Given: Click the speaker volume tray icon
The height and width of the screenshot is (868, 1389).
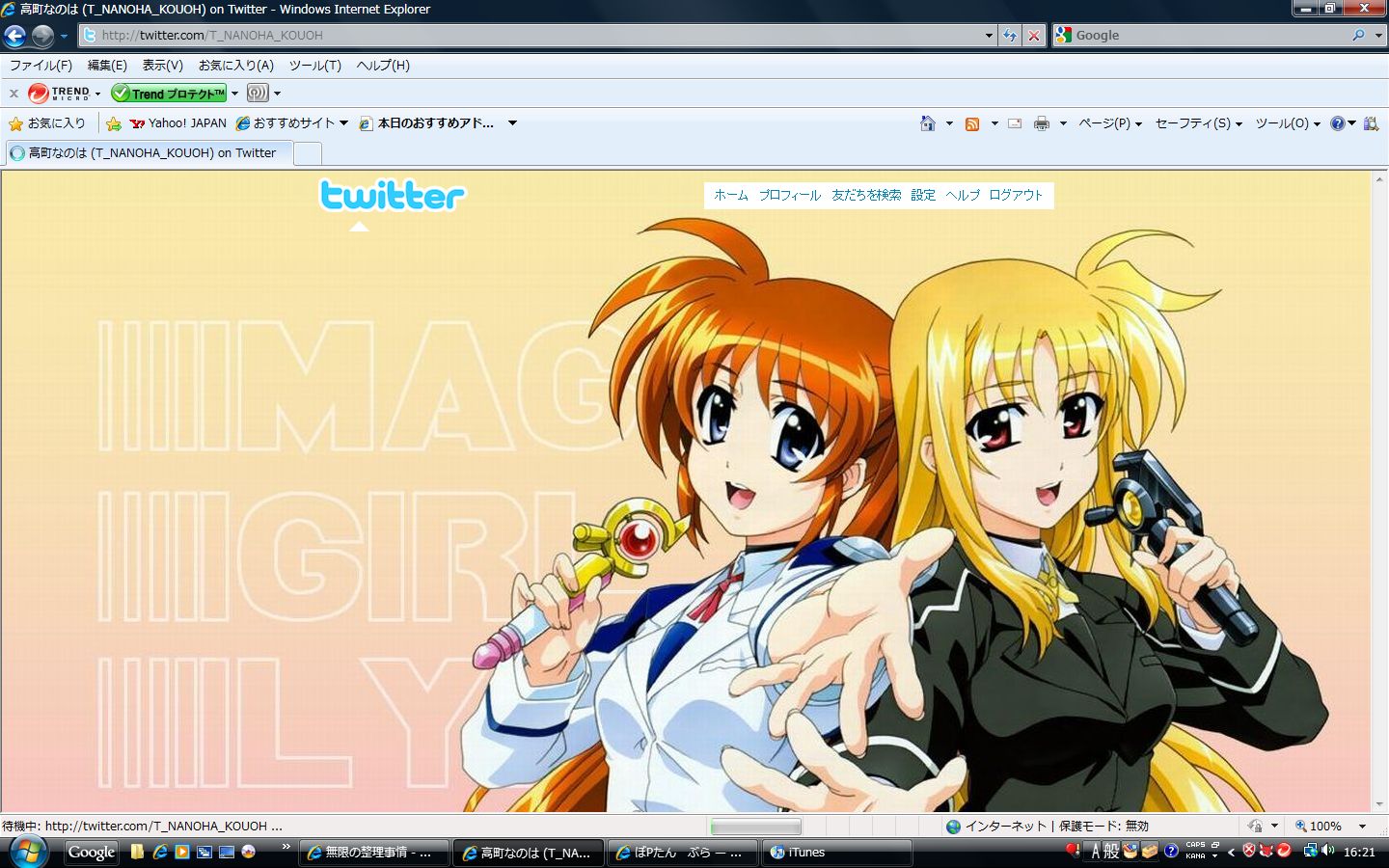Looking at the screenshot, I should [1327, 851].
